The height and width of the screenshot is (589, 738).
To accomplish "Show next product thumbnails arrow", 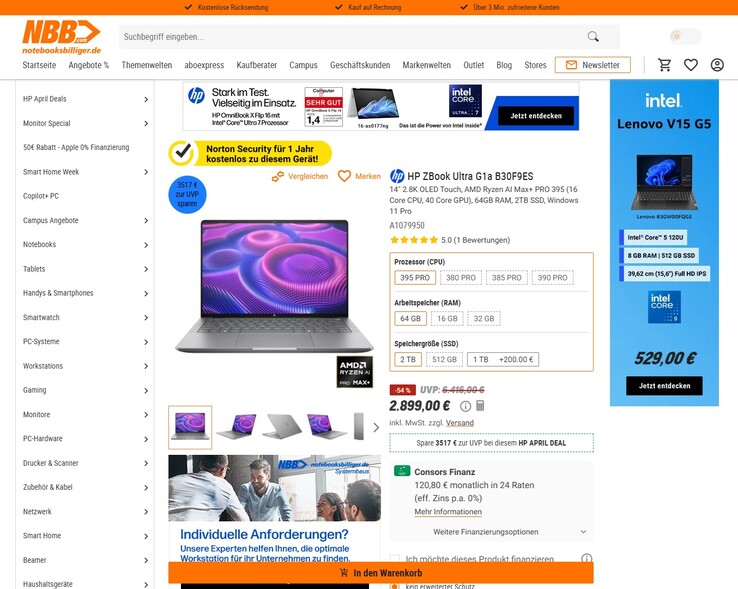I will pyautogui.click(x=376, y=427).
